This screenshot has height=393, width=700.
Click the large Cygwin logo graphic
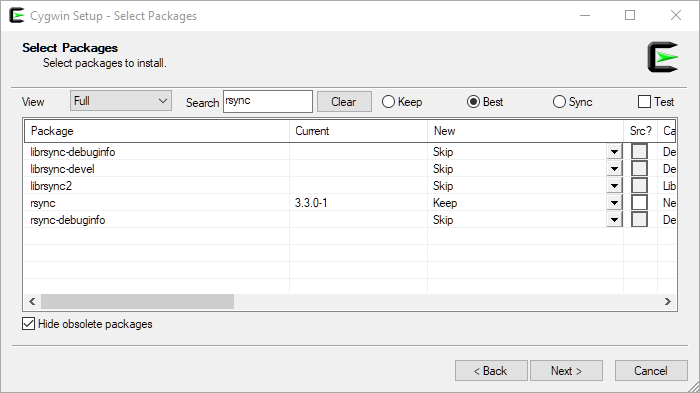pos(663,57)
